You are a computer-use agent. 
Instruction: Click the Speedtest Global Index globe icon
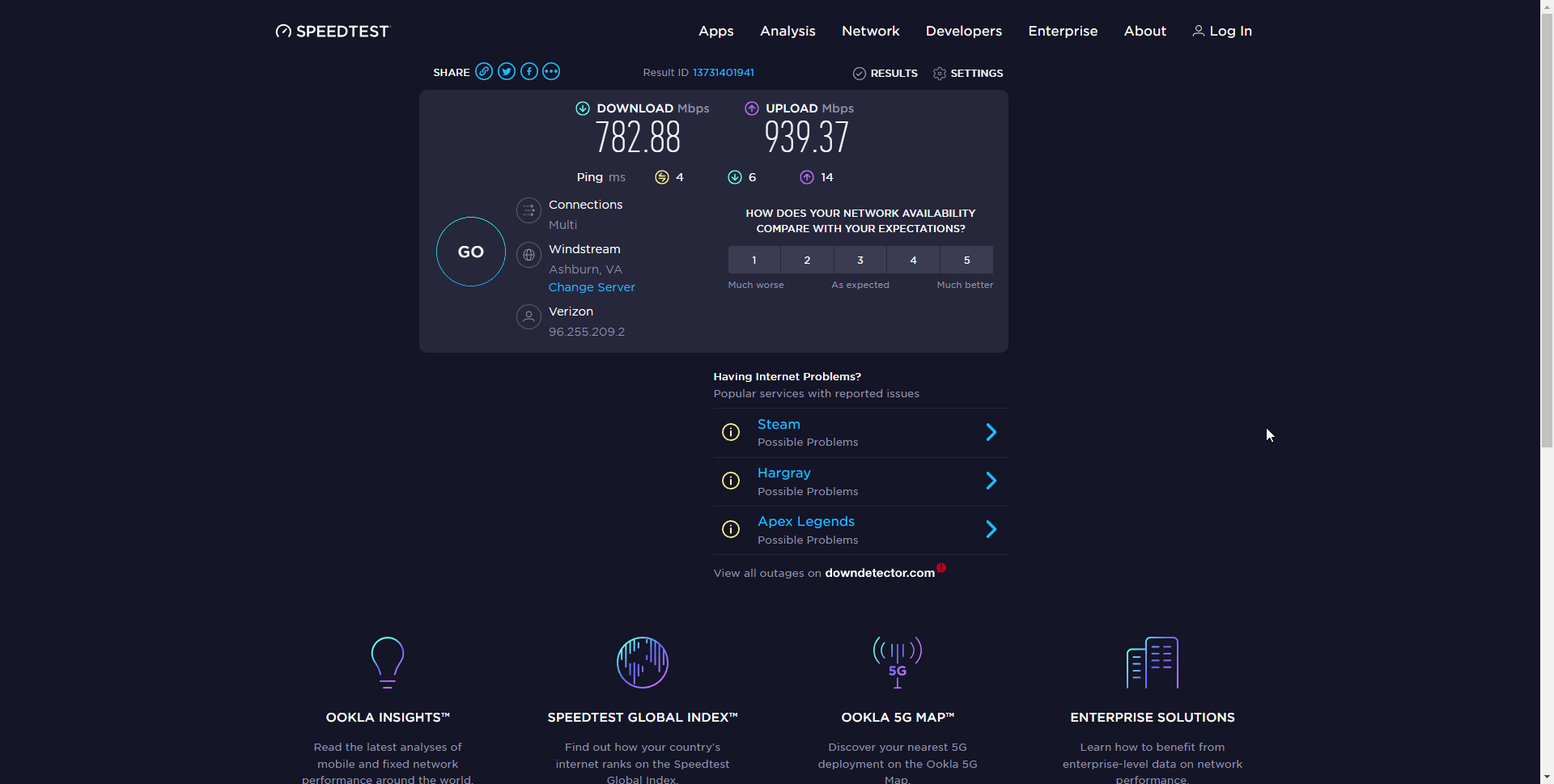(x=643, y=663)
